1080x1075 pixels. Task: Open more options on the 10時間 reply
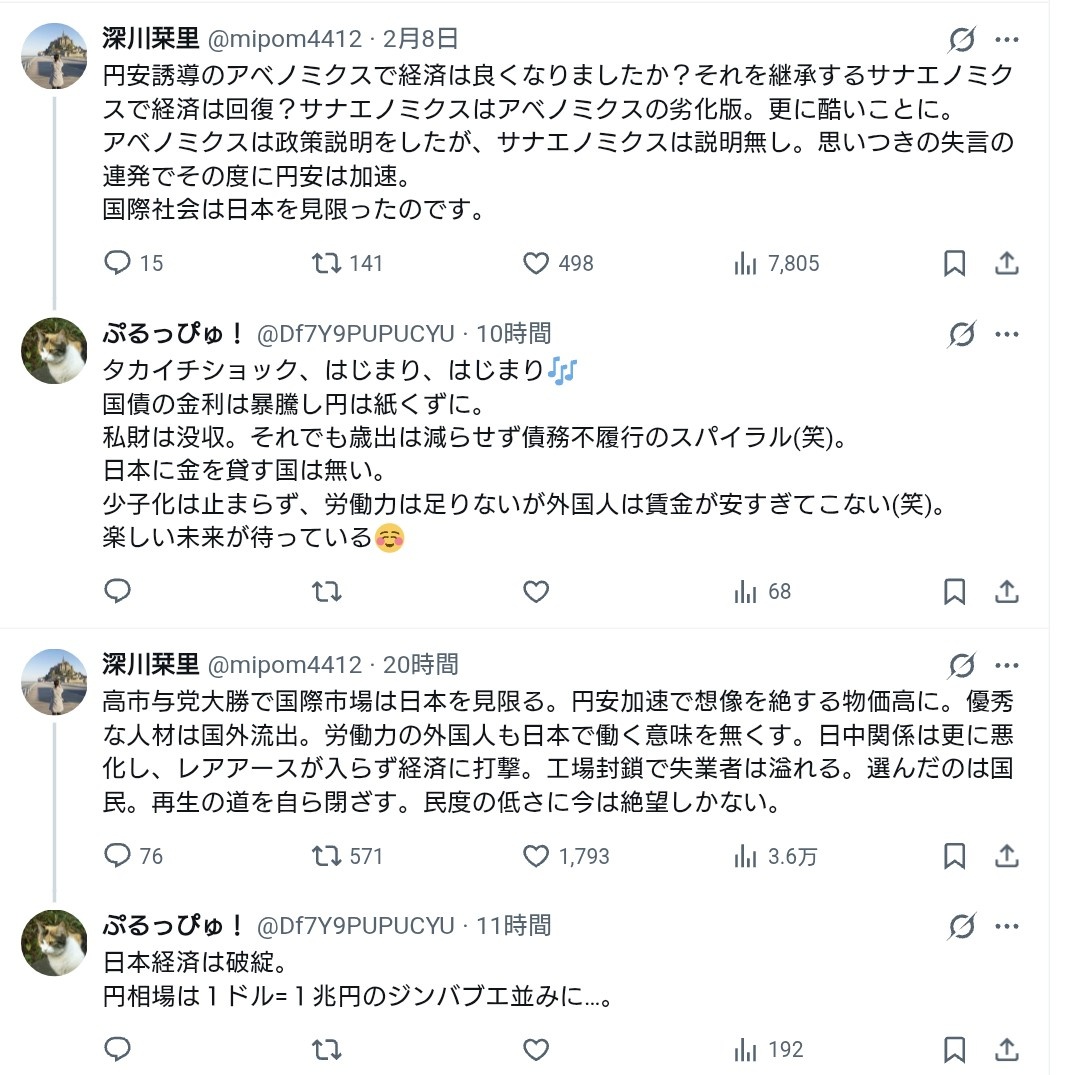[1007, 334]
